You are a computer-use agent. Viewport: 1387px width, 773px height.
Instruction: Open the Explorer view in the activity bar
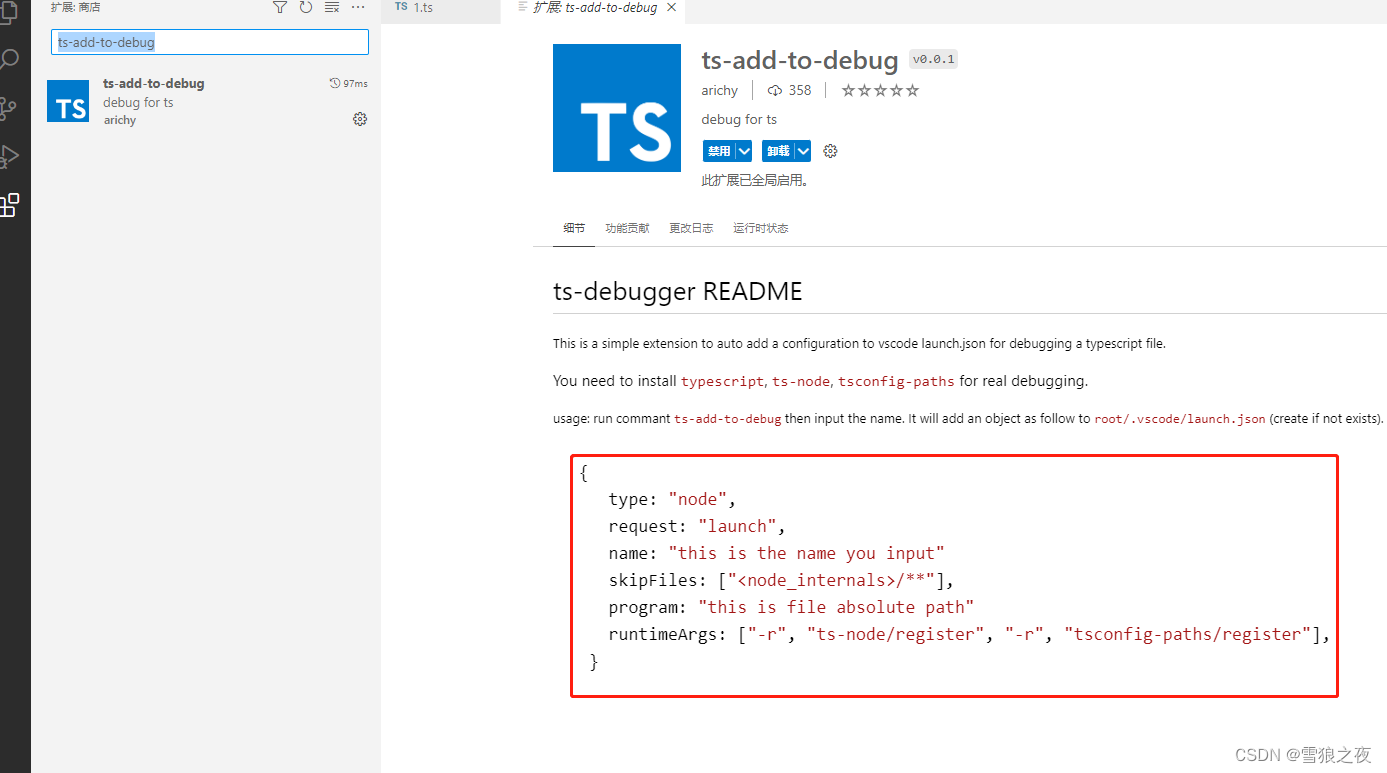(12, 10)
